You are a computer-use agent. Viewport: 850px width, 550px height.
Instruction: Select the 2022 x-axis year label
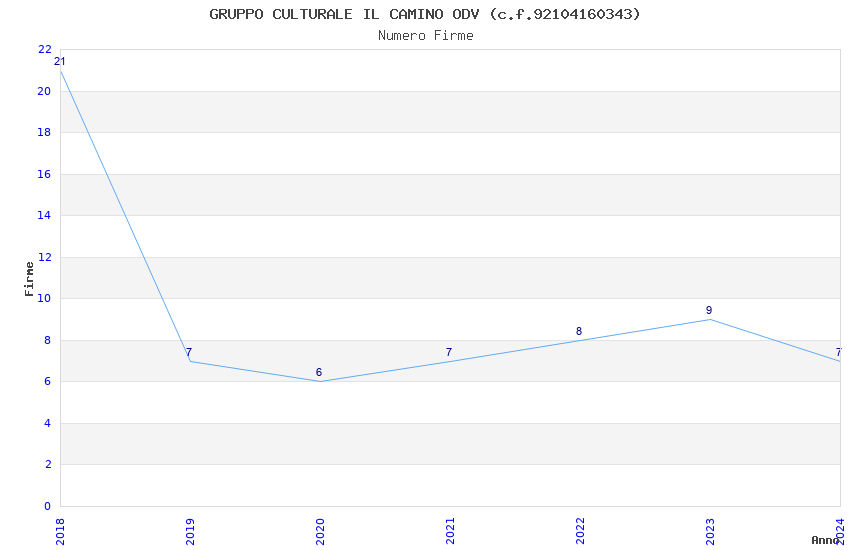tap(580, 532)
